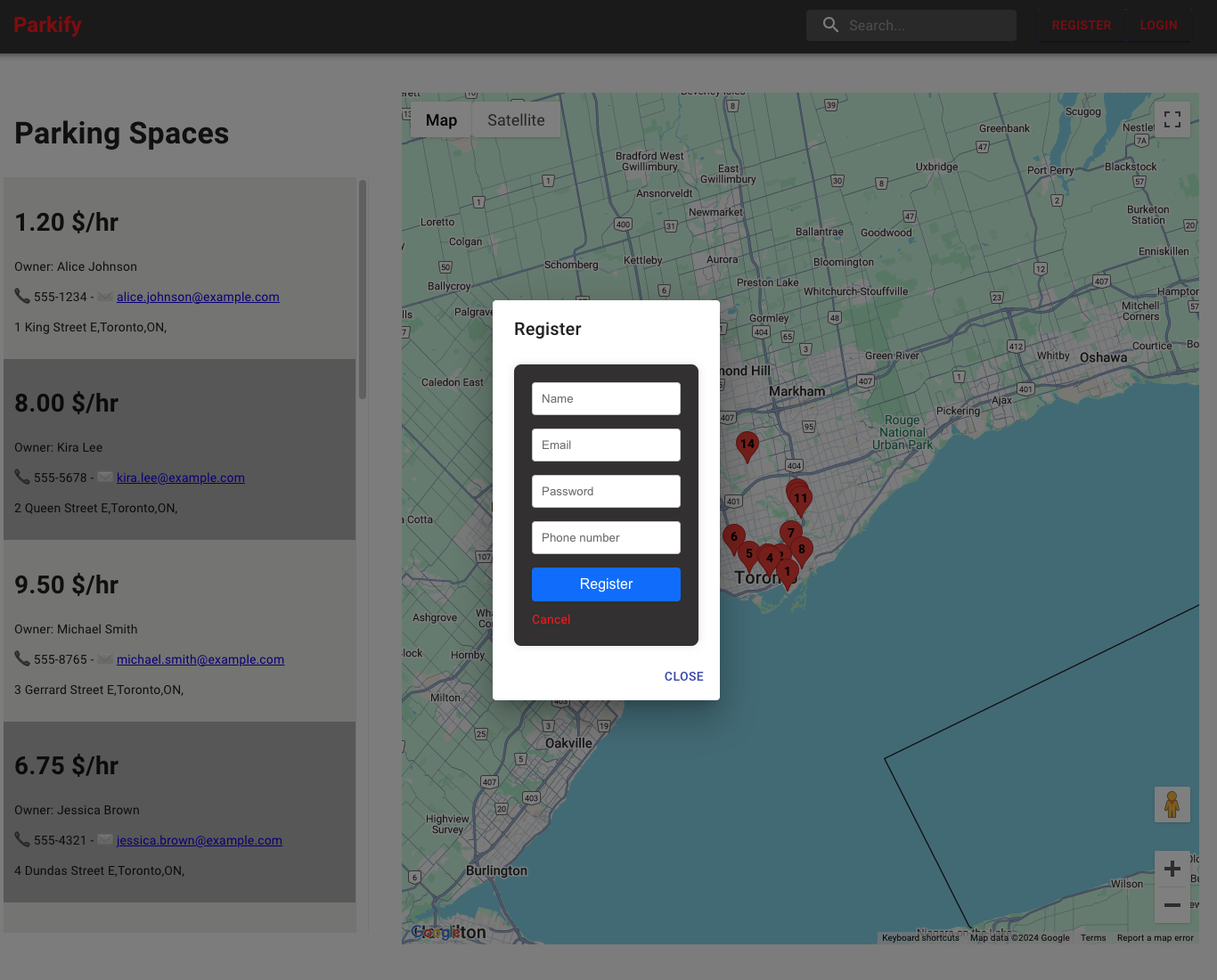Screen dimensions: 1217x980
Task: Select map marker number 11
Action: [x=802, y=499]
